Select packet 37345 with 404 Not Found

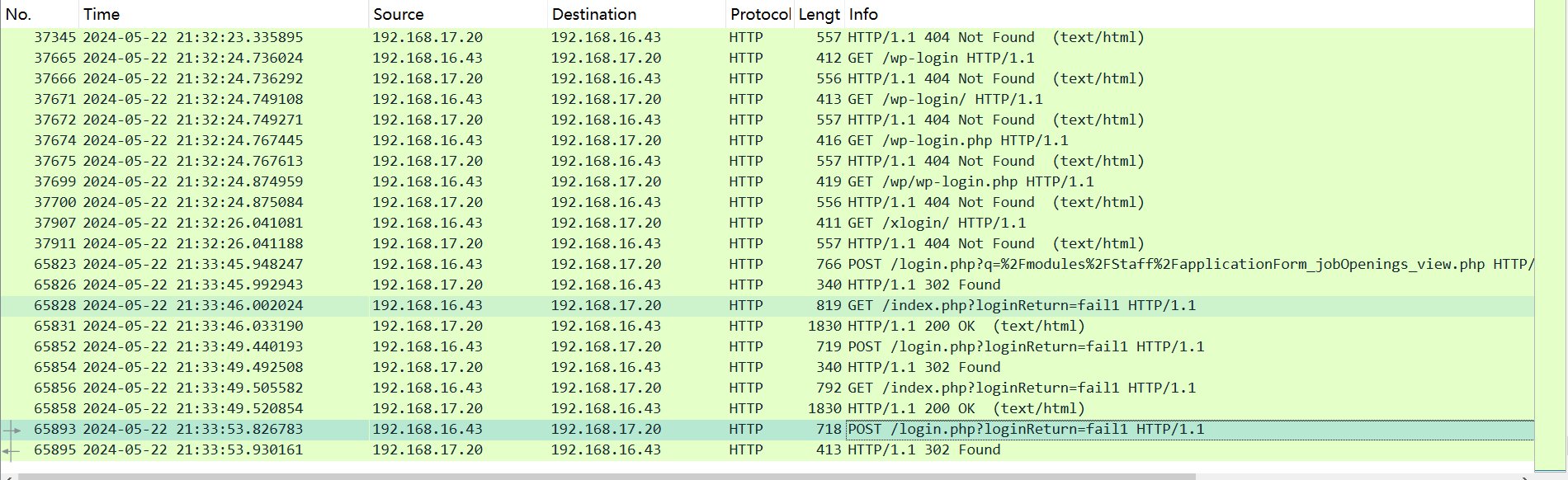578,37
